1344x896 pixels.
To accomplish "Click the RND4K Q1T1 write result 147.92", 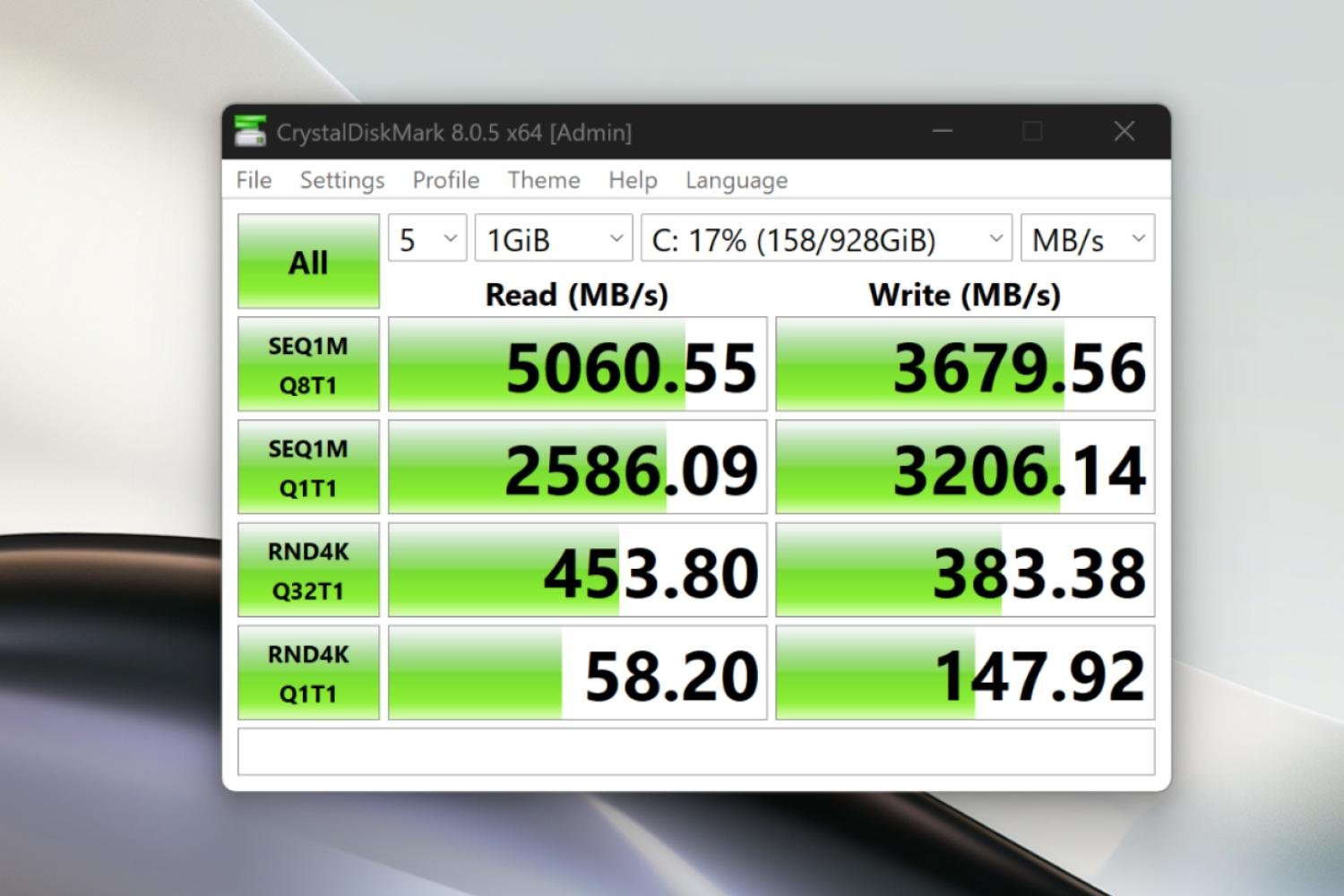I will [x=965, y=673].
